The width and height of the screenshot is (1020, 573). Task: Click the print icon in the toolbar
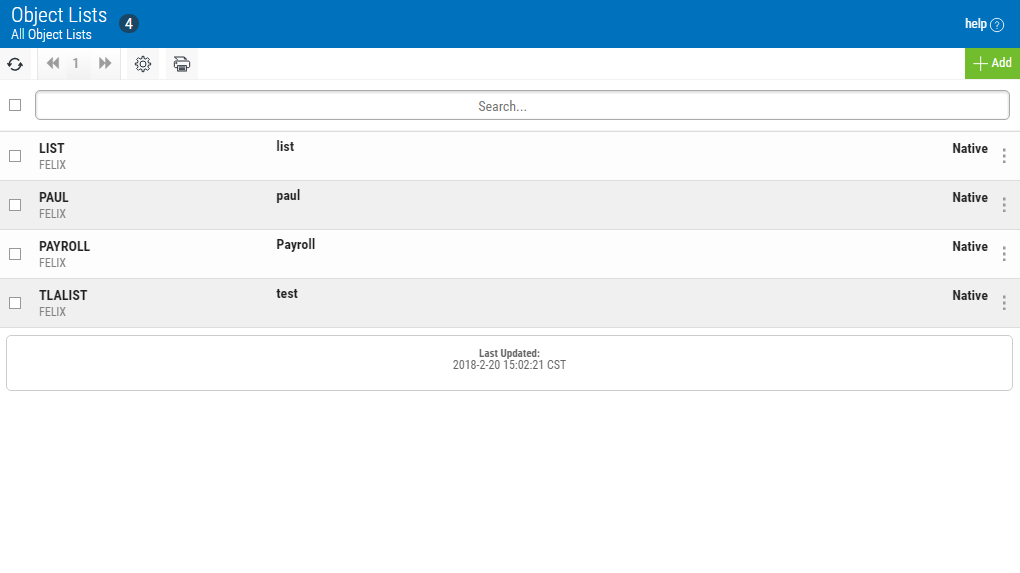click(x=182, y=64)
